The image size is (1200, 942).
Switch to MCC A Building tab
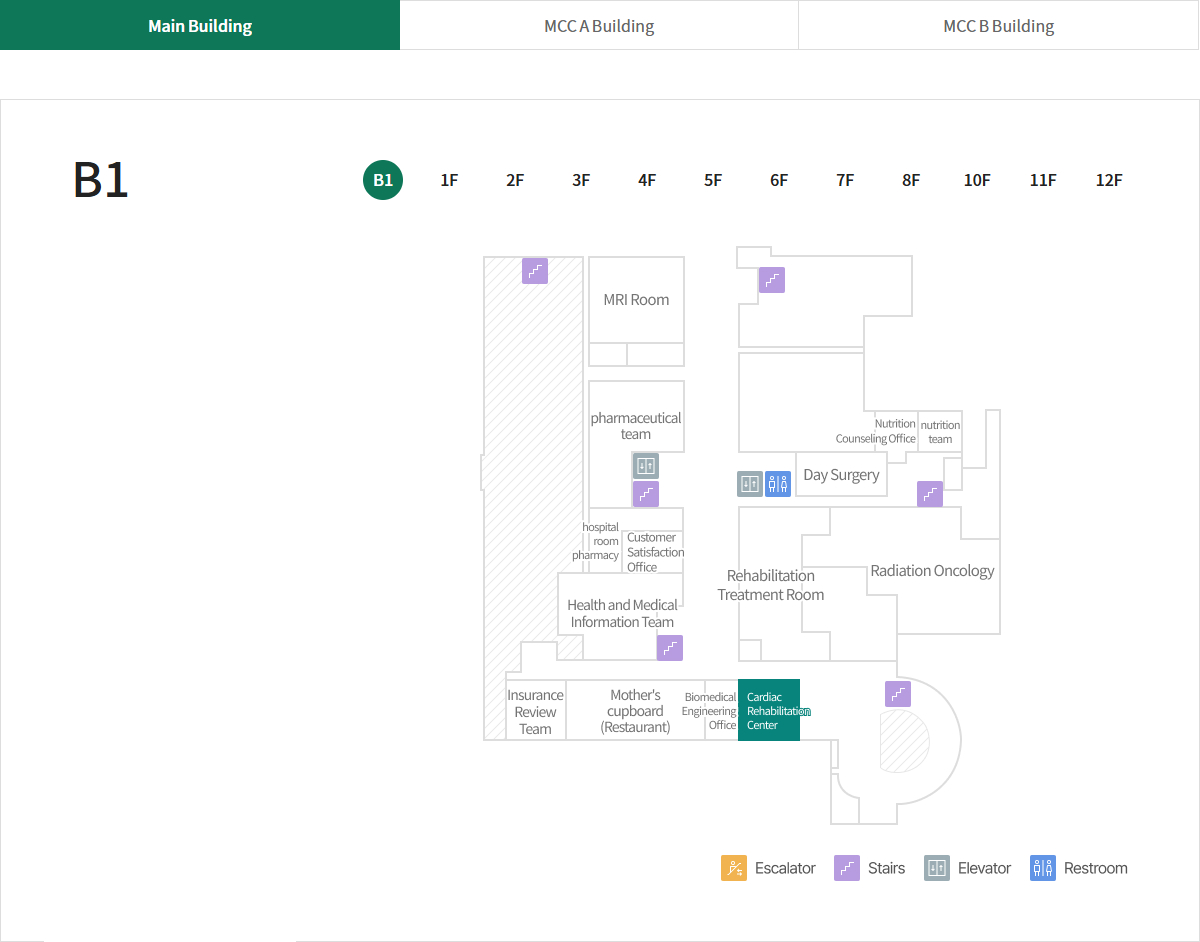coord(599,26)
